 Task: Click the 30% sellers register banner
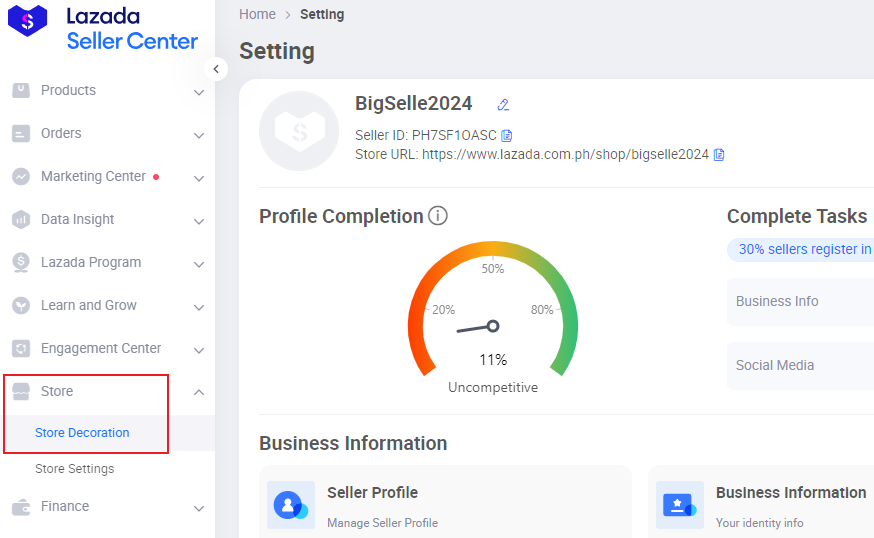(800, 249)
